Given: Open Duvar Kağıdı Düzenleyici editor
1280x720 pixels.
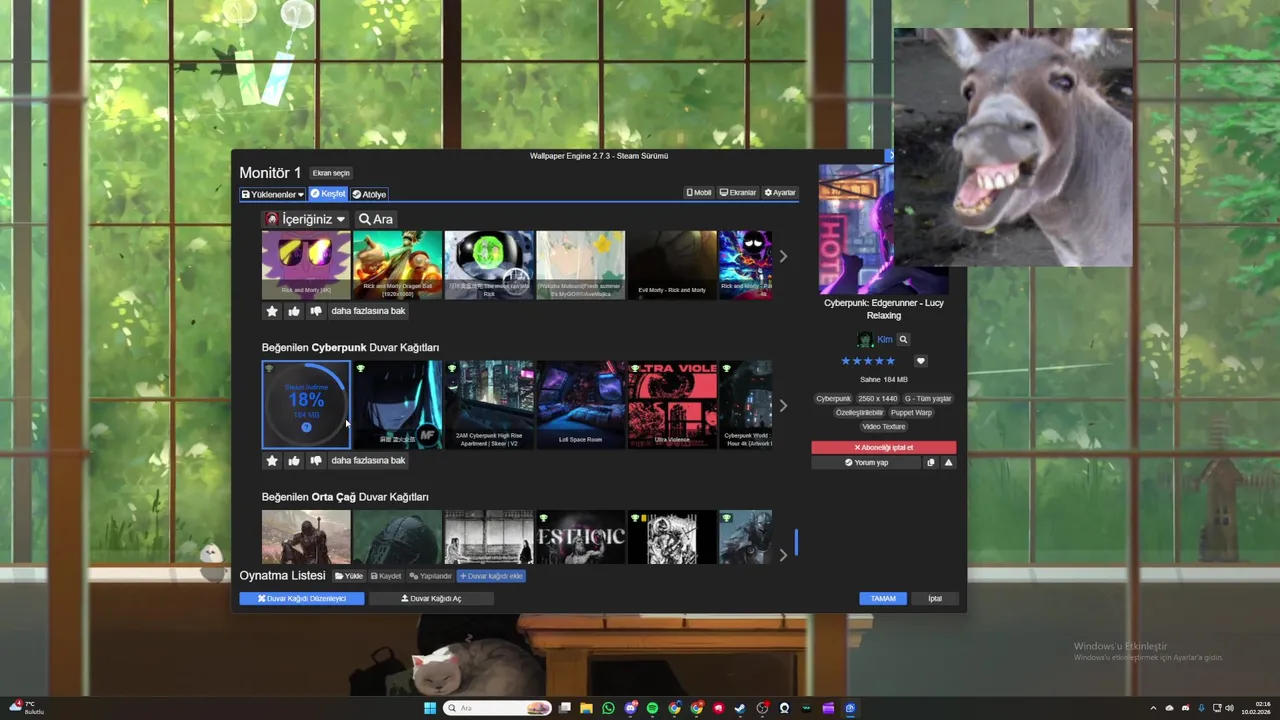Looking at the screenshot, I should click(302, 598).
